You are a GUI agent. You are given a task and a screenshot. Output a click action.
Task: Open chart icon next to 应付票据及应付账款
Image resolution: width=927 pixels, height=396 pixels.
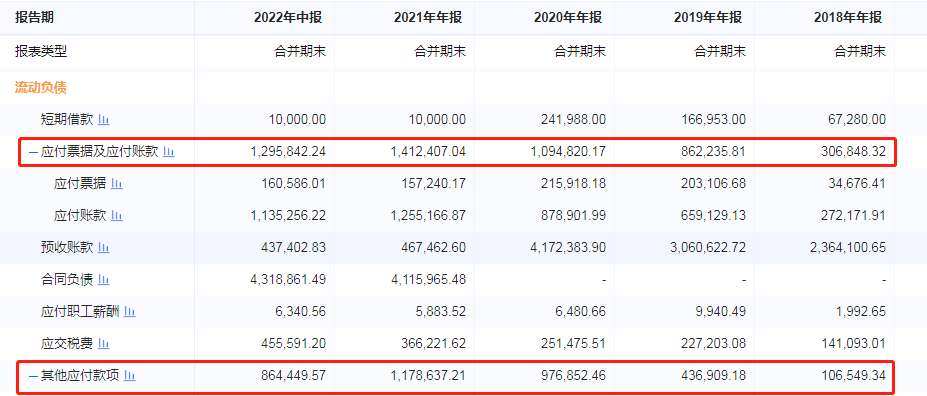169,152
